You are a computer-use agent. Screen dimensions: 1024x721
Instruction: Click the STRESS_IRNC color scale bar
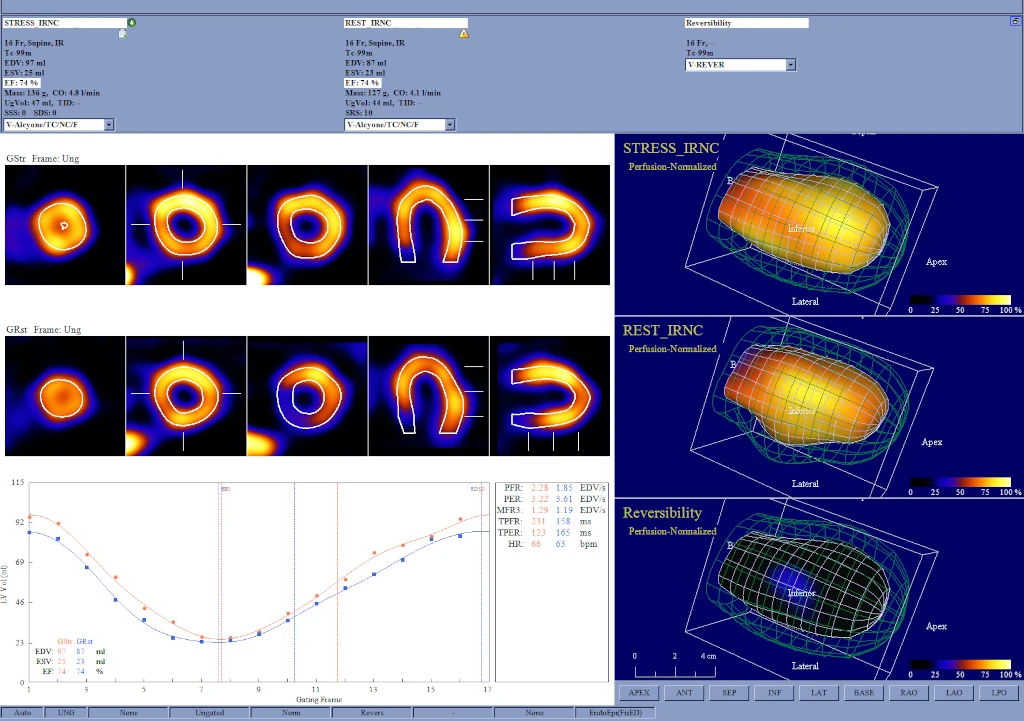tap(960, 298)
